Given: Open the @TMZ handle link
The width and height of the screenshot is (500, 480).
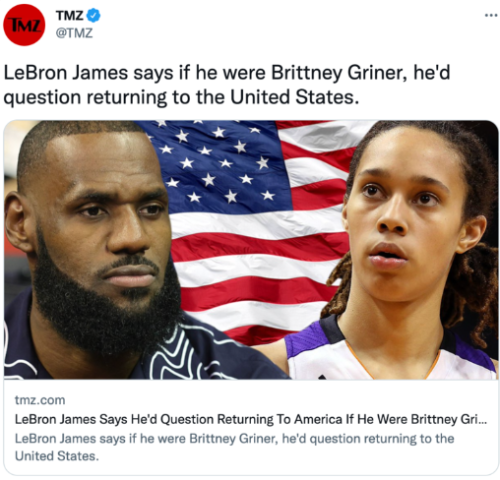Looking at the screenshot, I should coord(74,33).
